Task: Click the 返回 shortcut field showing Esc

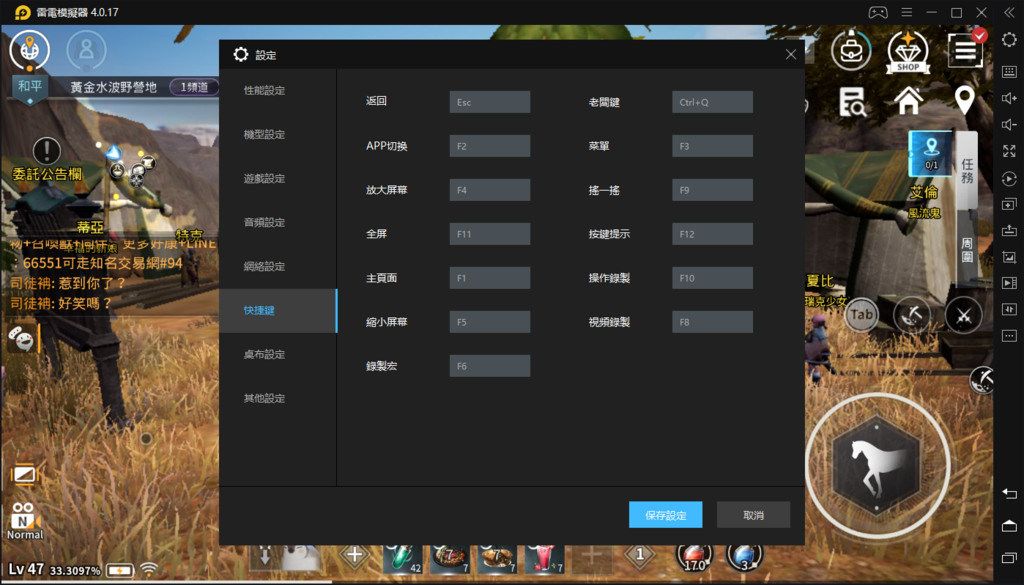Action: [x=490, y=102]
